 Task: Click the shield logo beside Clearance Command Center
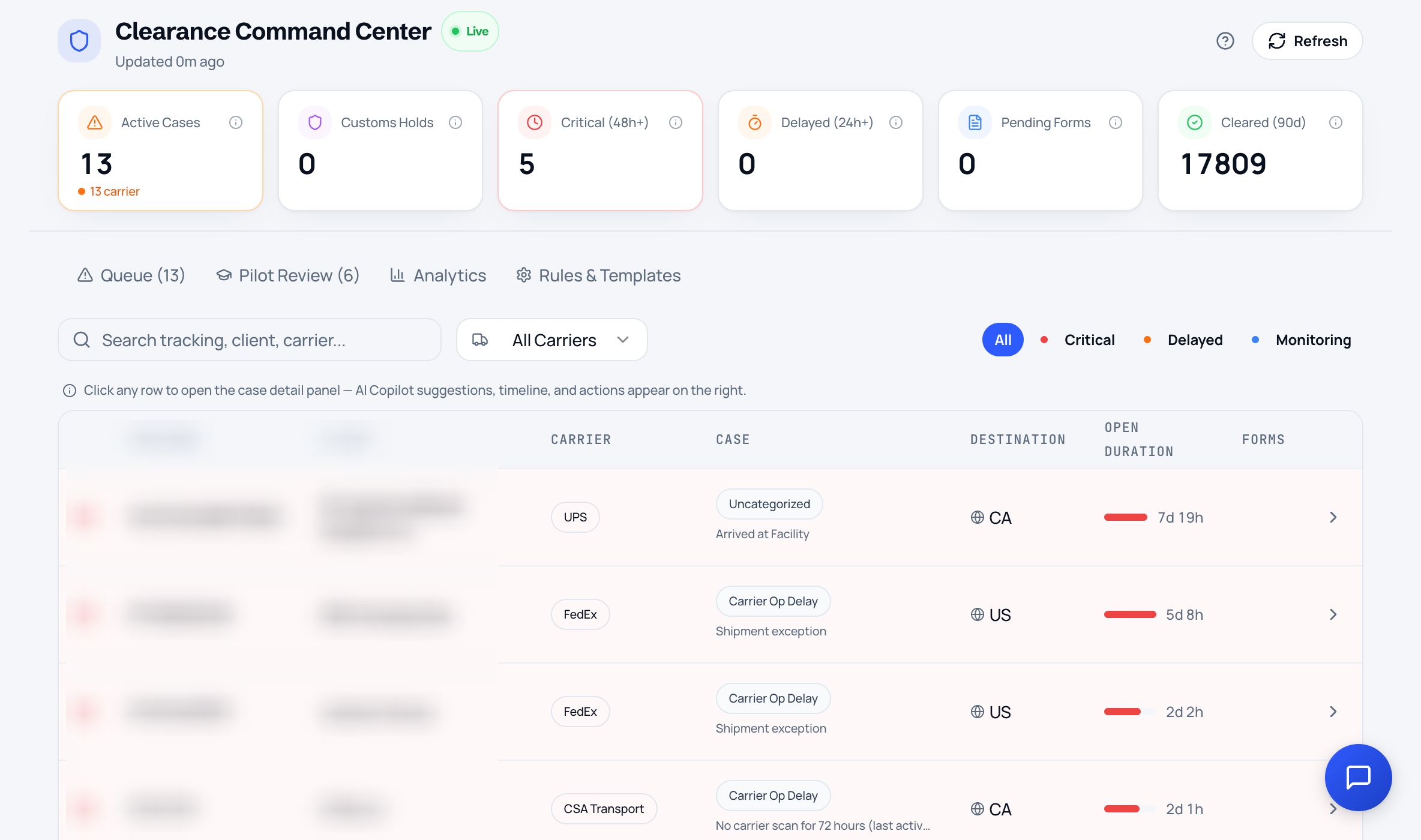79,41
